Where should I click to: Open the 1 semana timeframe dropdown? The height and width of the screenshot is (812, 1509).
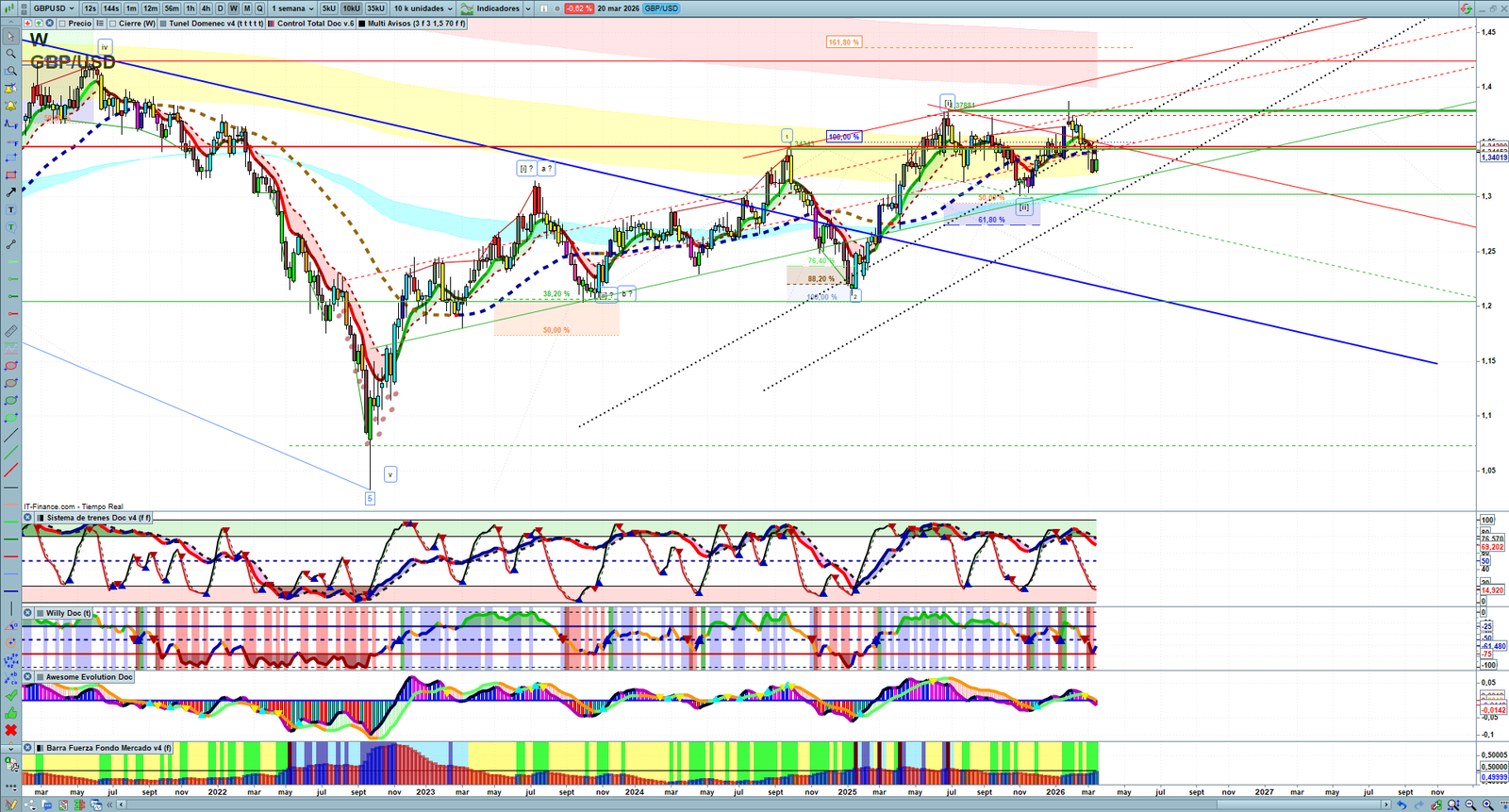pyautogui.click(x=292, y=8)
